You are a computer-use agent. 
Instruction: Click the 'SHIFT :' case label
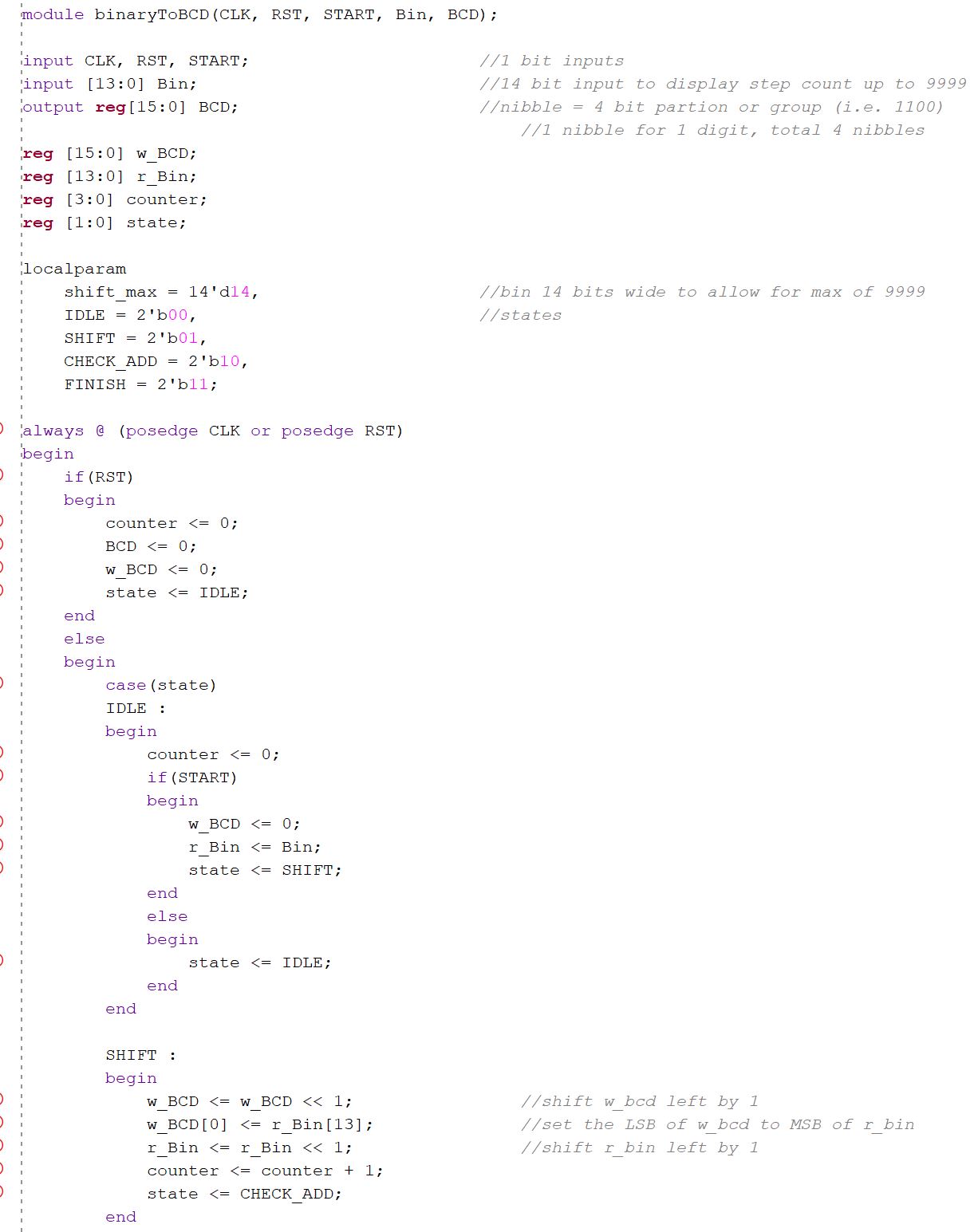[141, 1055]
